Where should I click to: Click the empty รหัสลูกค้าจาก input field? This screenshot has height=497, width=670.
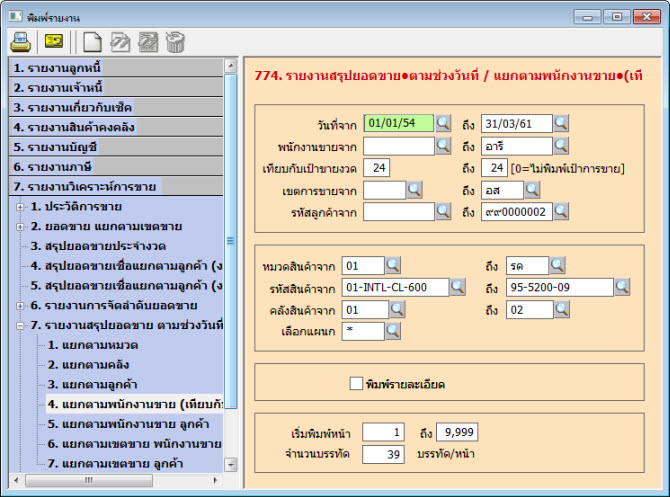pyautogui.click(x=399, y=212)
